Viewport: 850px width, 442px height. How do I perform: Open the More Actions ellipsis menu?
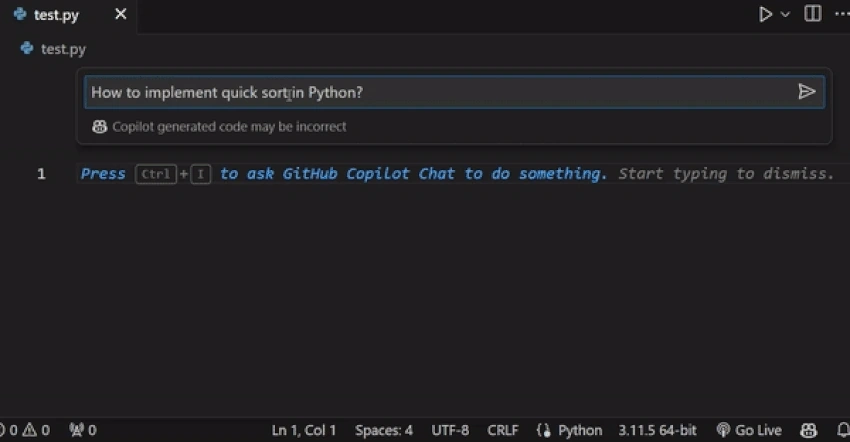[842, 14]
